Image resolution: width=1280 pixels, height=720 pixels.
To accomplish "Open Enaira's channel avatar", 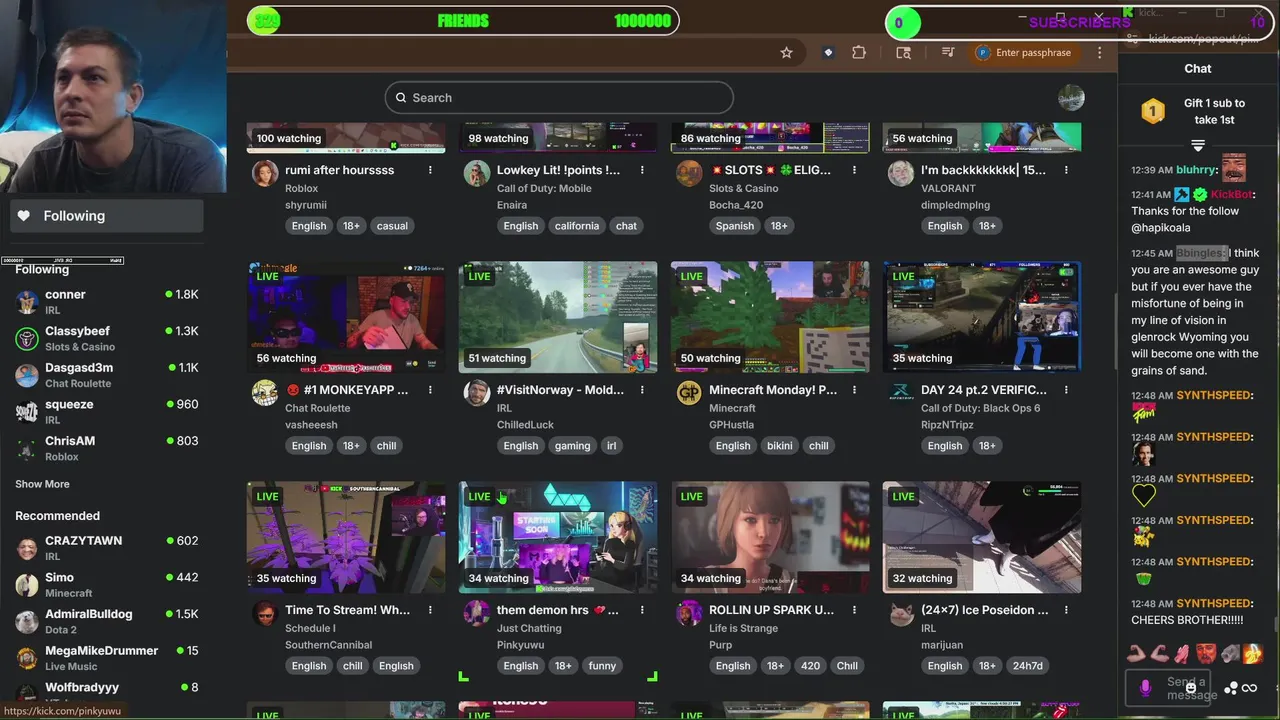I will [477, 173].
